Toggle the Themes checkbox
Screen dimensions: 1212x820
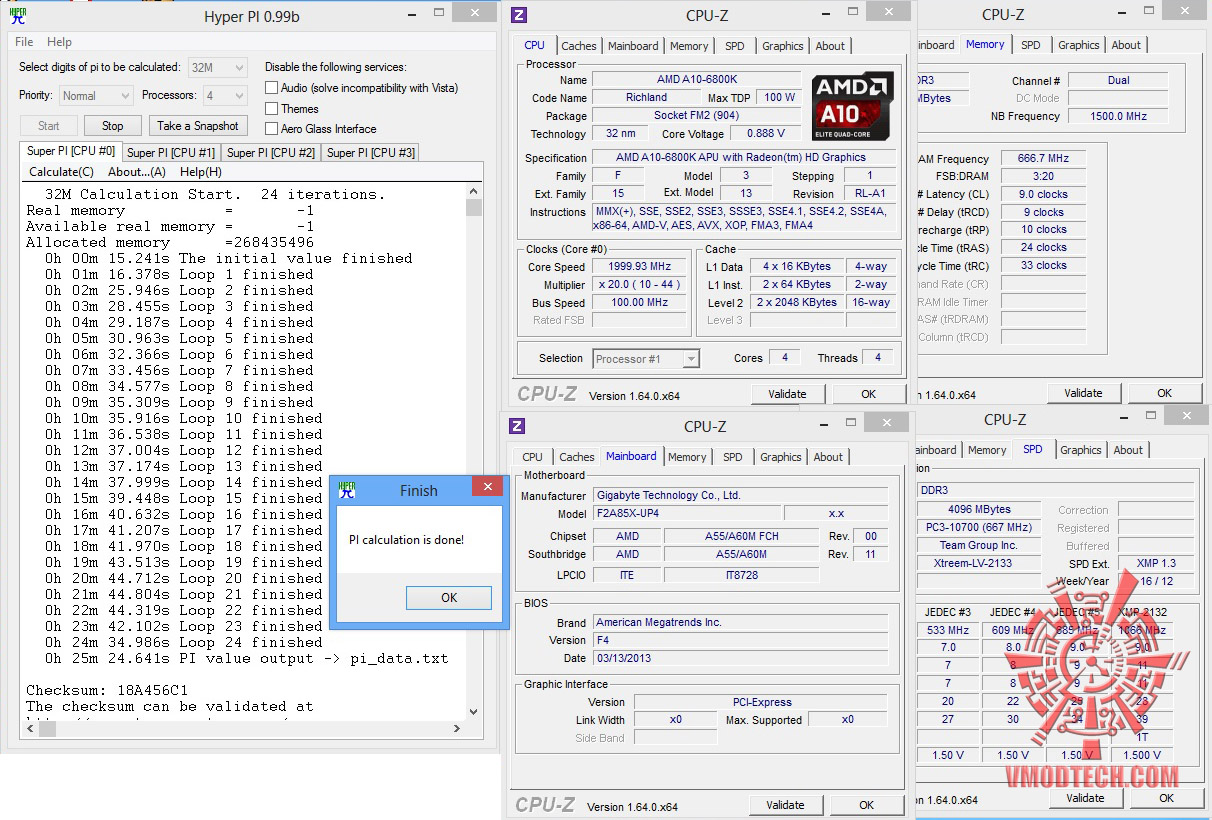coord(271,109)
